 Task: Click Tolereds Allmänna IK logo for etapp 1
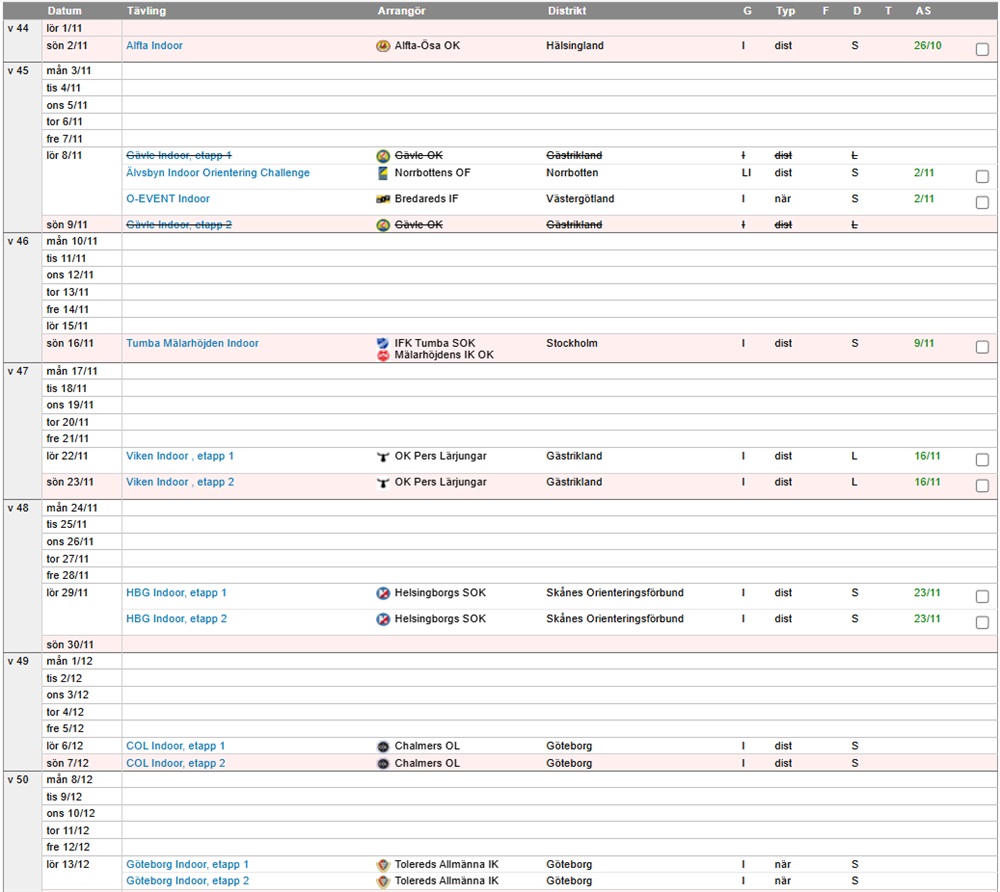pyautogui.click(x=382, y=865)
